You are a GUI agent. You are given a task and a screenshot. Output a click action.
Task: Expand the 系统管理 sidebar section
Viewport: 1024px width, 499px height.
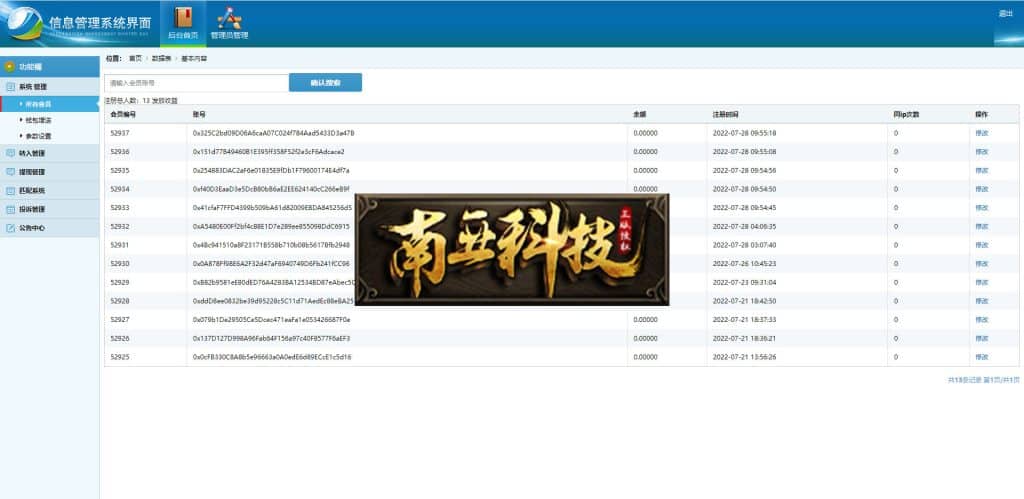tap(50, 87)
